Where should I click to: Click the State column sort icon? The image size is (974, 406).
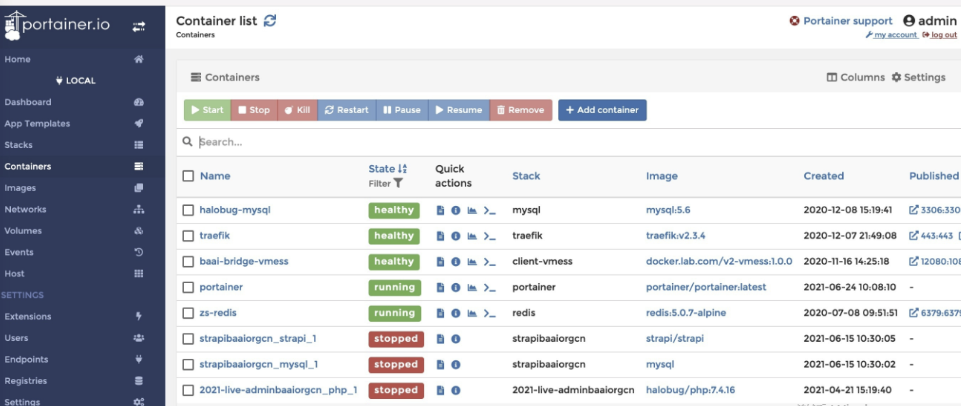click(403, 168)
